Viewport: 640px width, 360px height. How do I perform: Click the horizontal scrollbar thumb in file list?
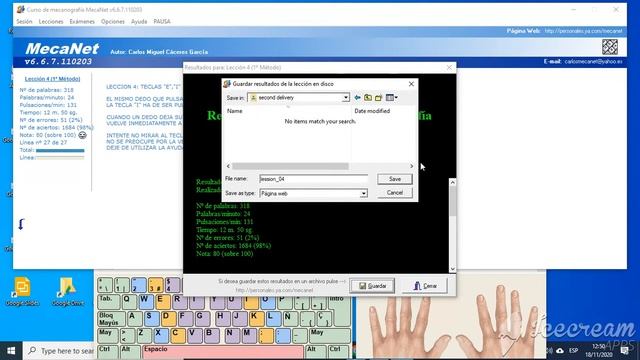pyautogui.click(x=290, y=166)
